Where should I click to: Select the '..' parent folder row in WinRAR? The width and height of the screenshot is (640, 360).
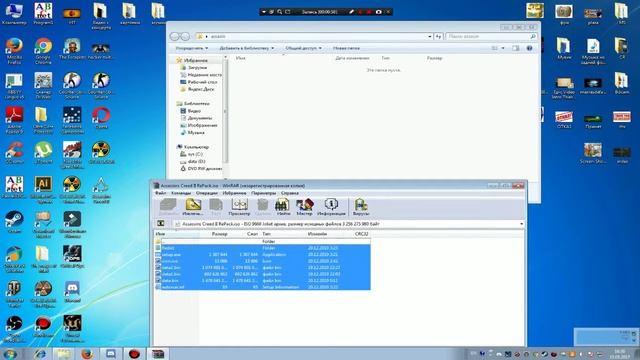click(x=263, y=241)
